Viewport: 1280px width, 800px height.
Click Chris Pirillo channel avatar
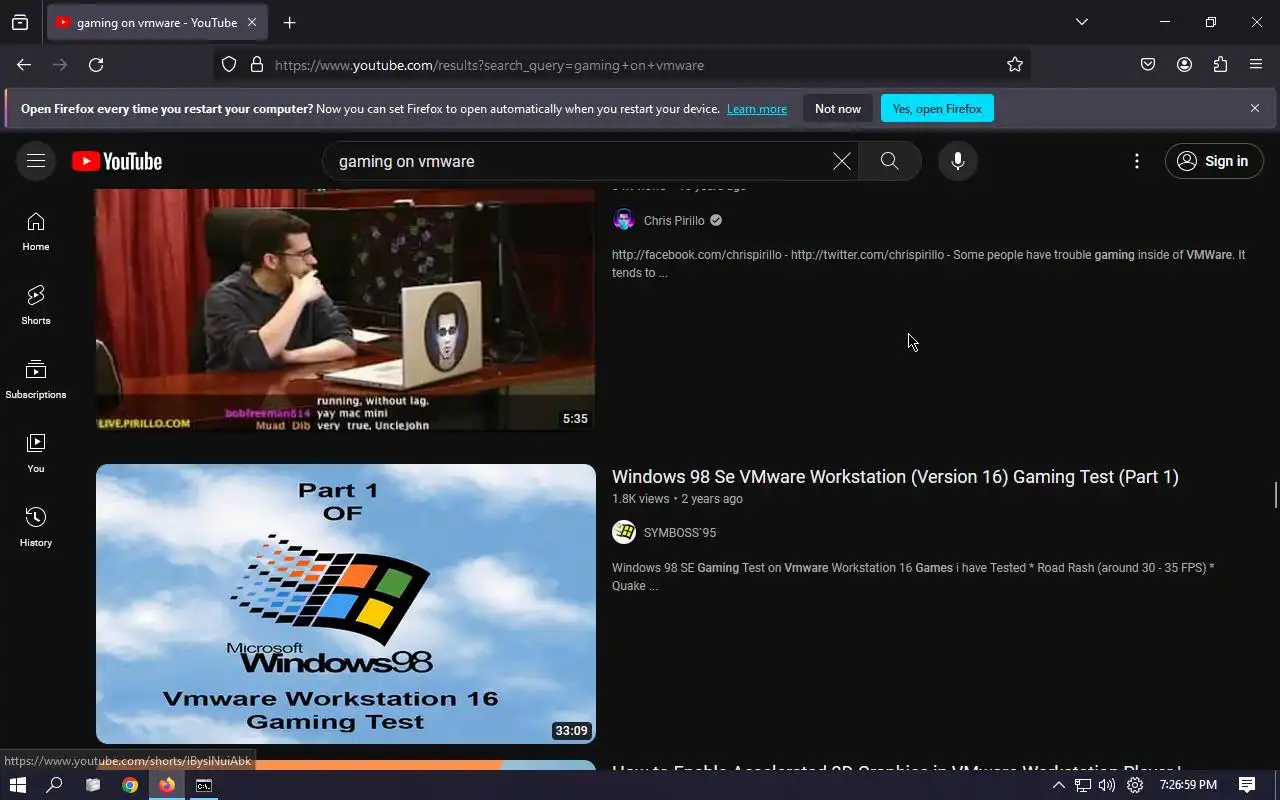624,220
